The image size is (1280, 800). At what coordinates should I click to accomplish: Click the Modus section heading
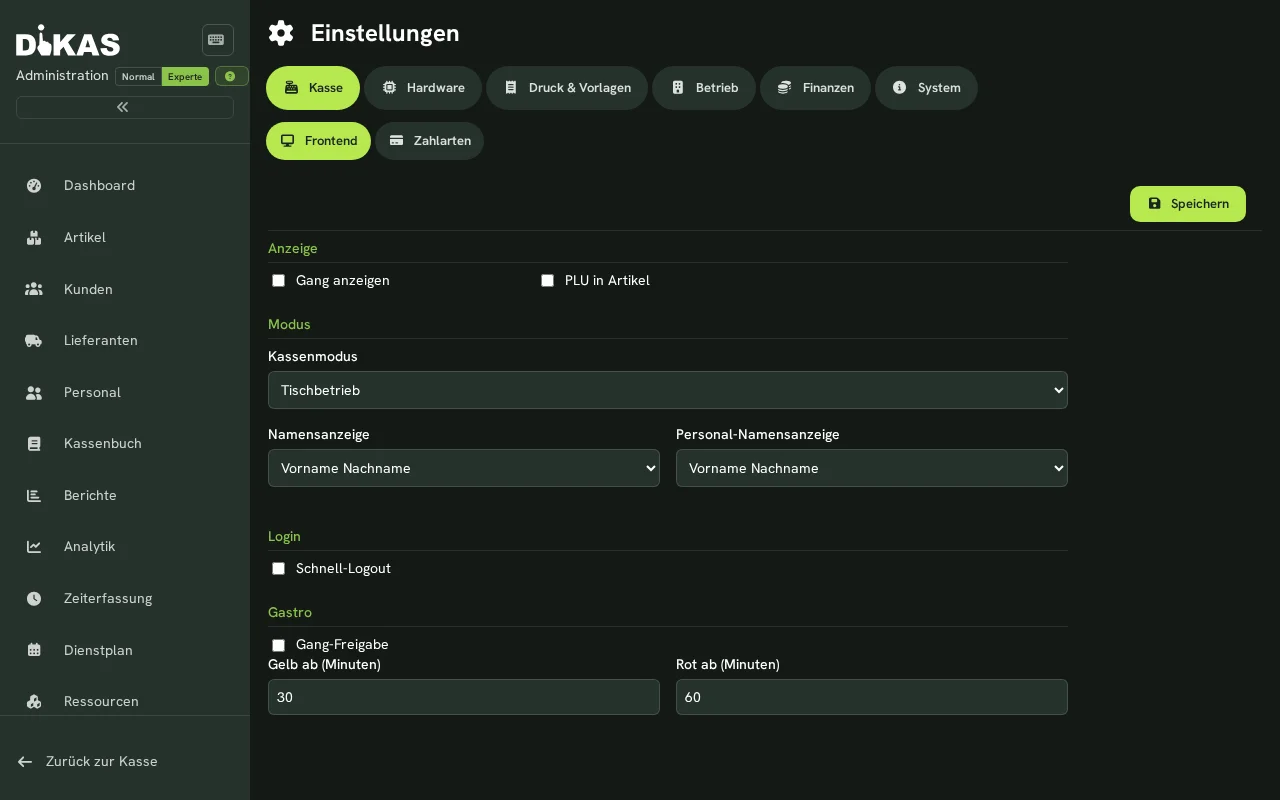click(x=289, y=324)
